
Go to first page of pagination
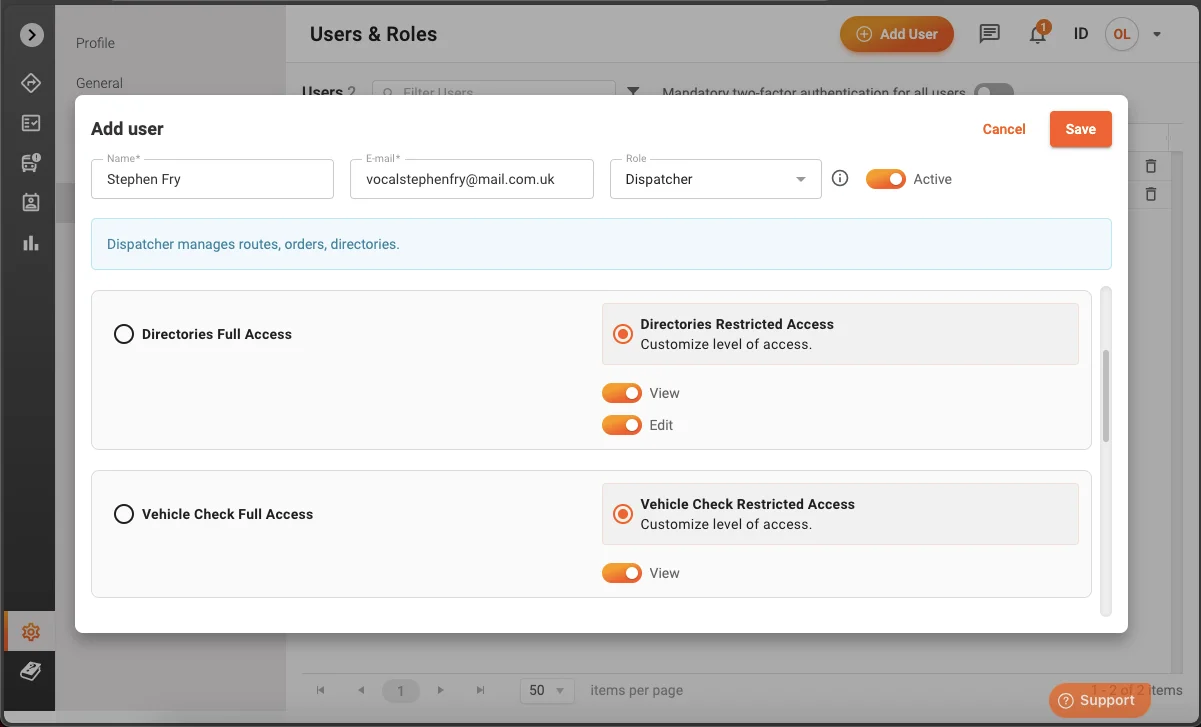pyautogui.click(x=321, y=690)
